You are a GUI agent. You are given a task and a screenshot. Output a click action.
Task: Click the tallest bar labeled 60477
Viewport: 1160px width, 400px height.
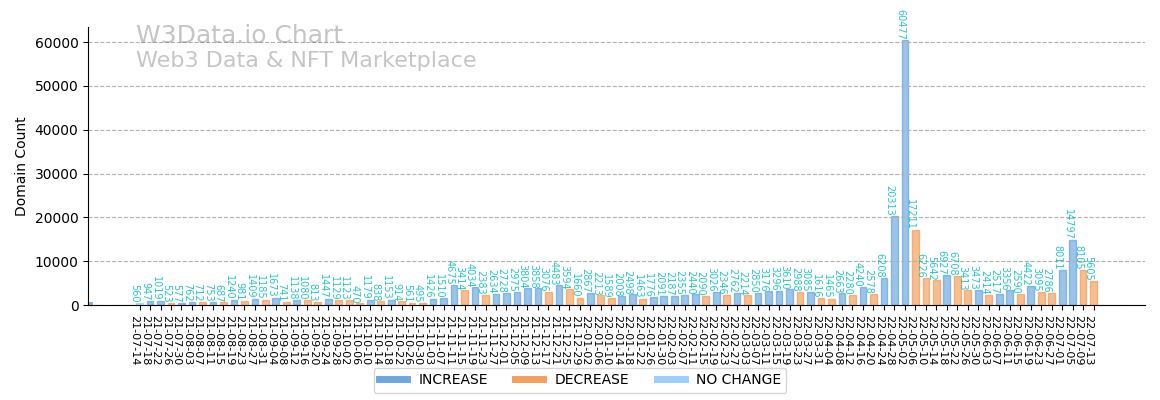[x=905, y=172]
